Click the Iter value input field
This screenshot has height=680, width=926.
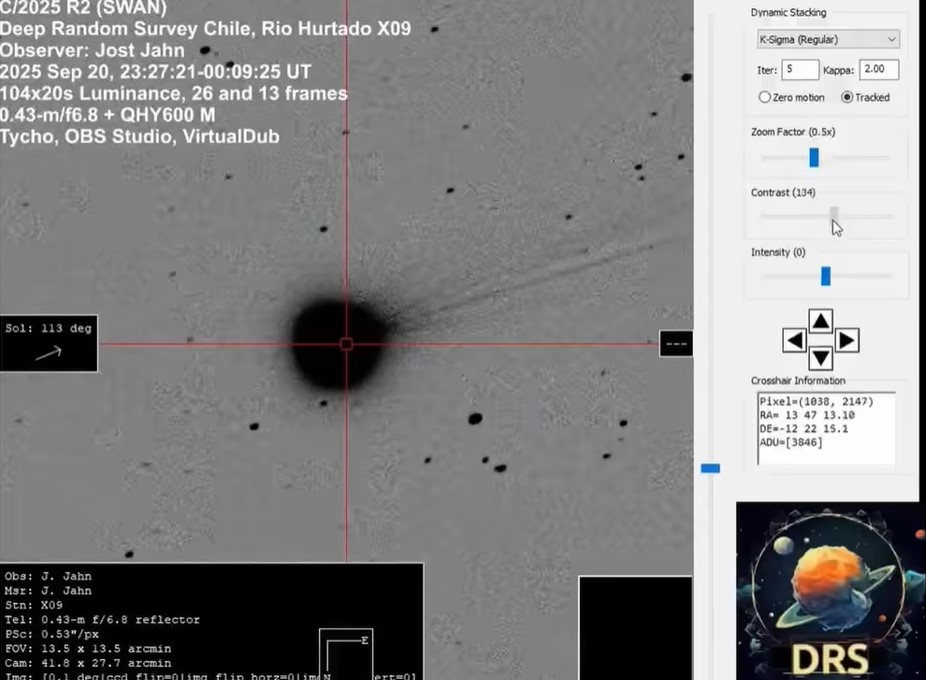point(801,70)
